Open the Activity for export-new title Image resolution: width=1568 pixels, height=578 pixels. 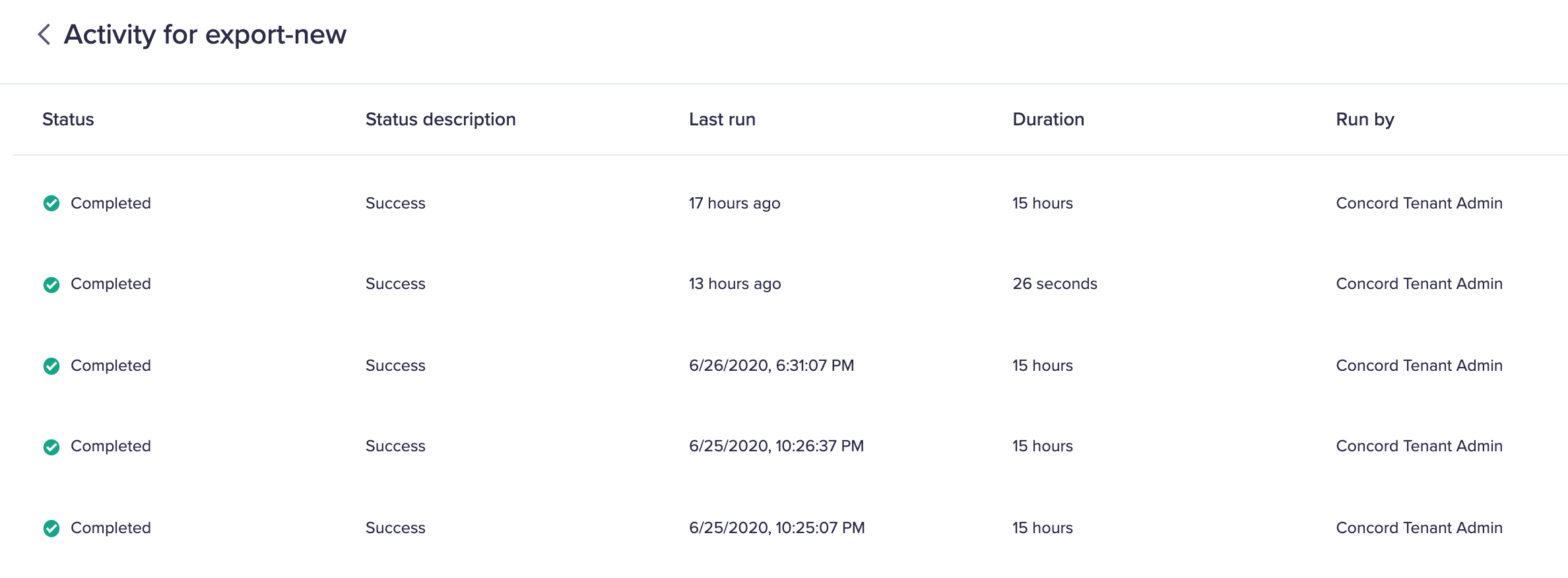(x=205, y=34)
